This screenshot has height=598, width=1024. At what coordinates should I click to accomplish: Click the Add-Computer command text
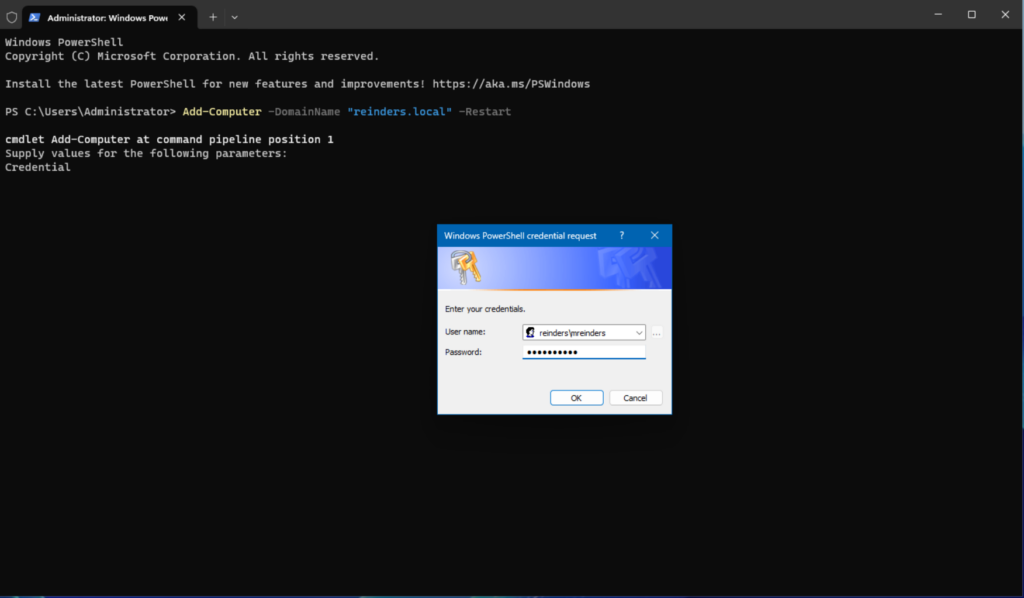[221, 112]
